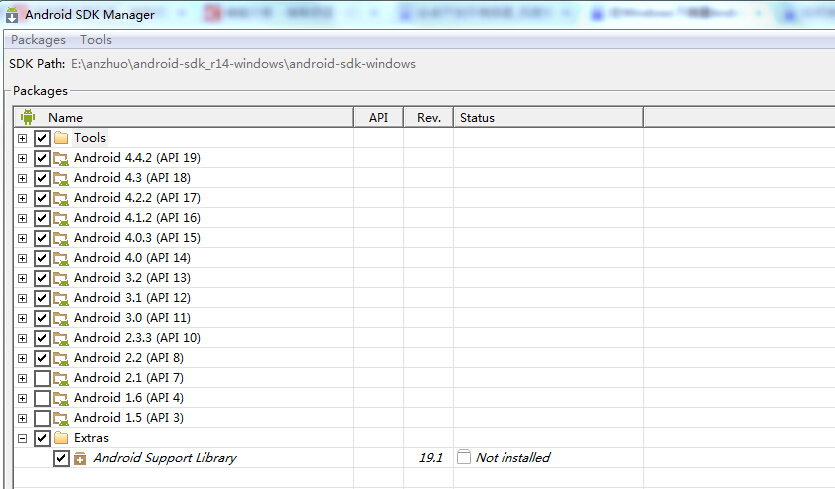The width and height of the screenshot is (835, 489).
Task: Sort by the API column header
Action: tap(378, 117)
